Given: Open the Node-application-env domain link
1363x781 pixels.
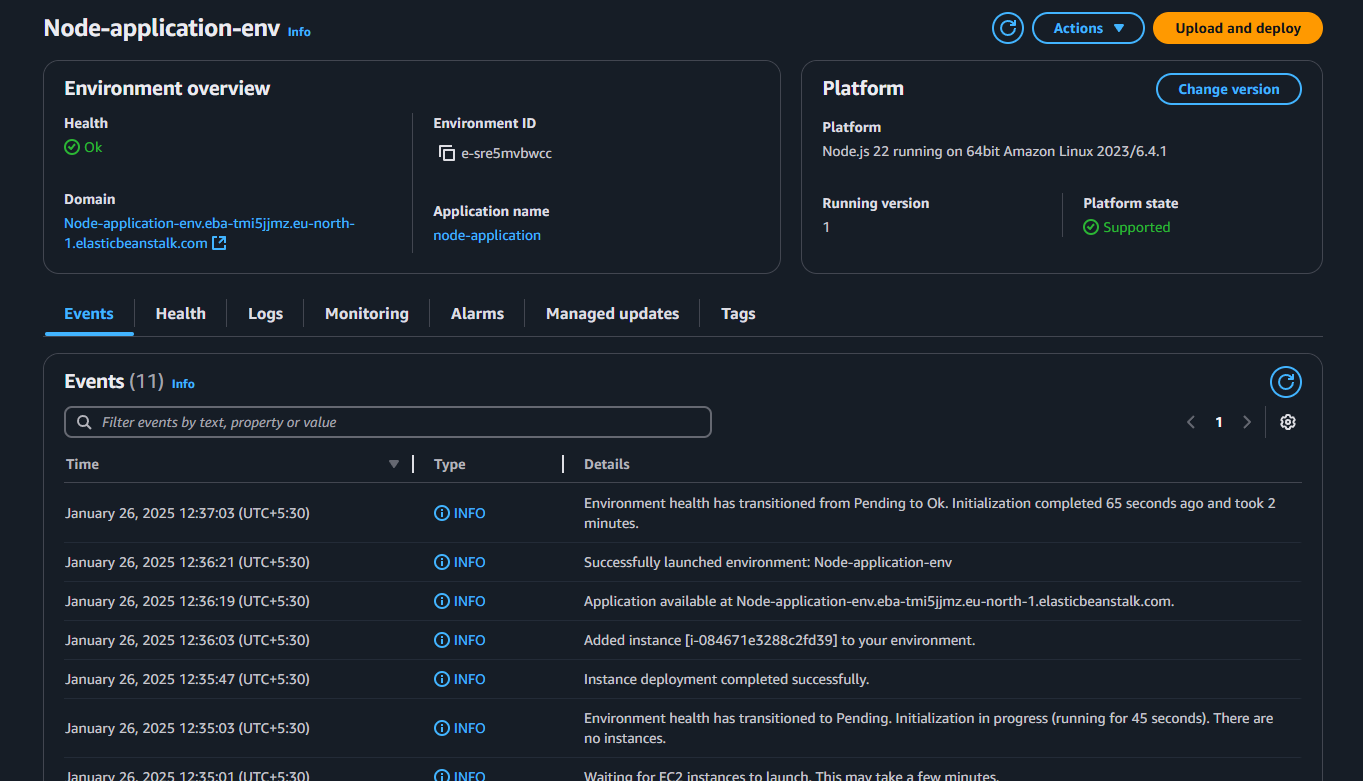Looking at the screenshot, I should (x=209, y=233).
